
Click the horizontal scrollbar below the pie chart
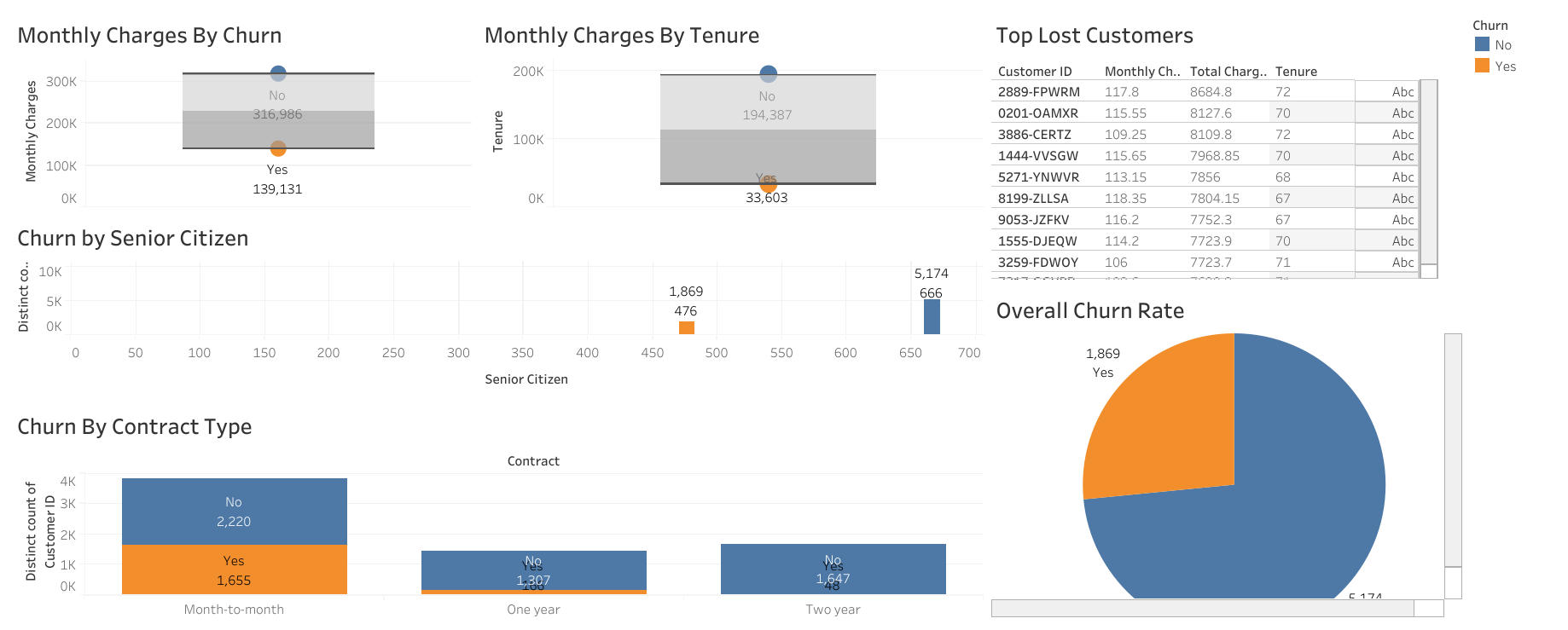click(x=1203, y=608)
